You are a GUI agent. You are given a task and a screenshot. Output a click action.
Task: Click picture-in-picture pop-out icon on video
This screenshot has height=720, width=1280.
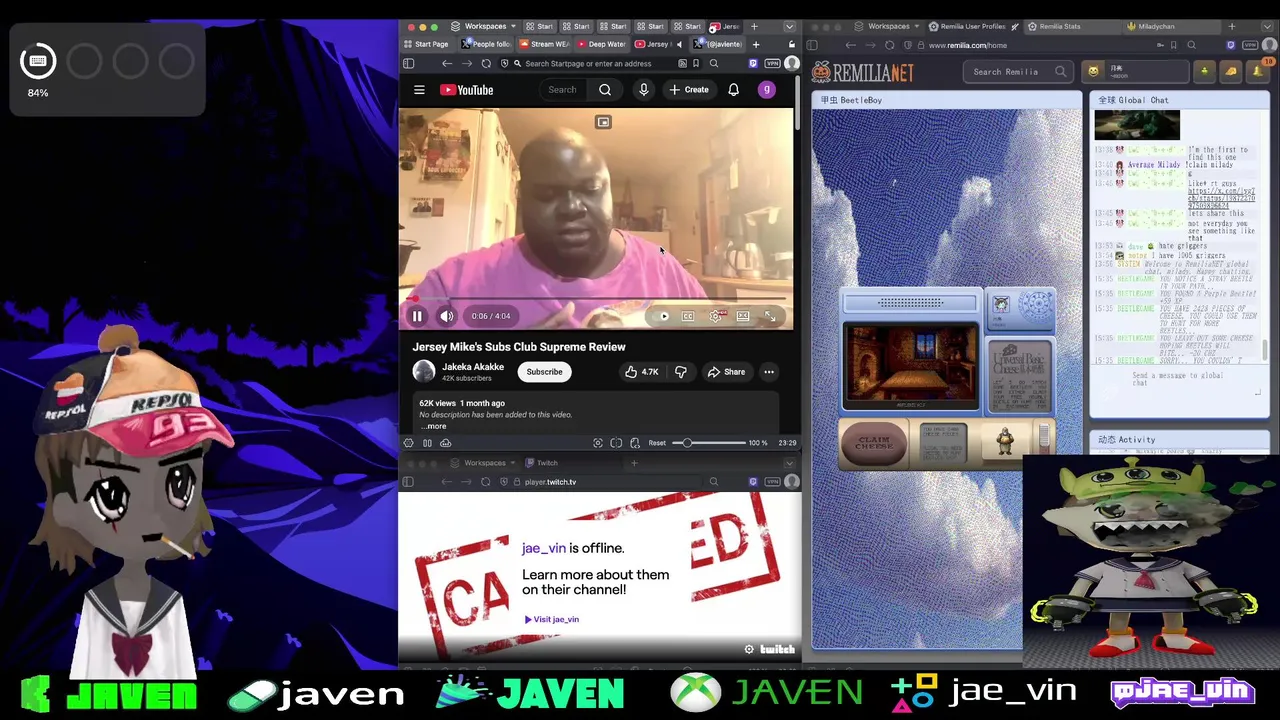603,122
